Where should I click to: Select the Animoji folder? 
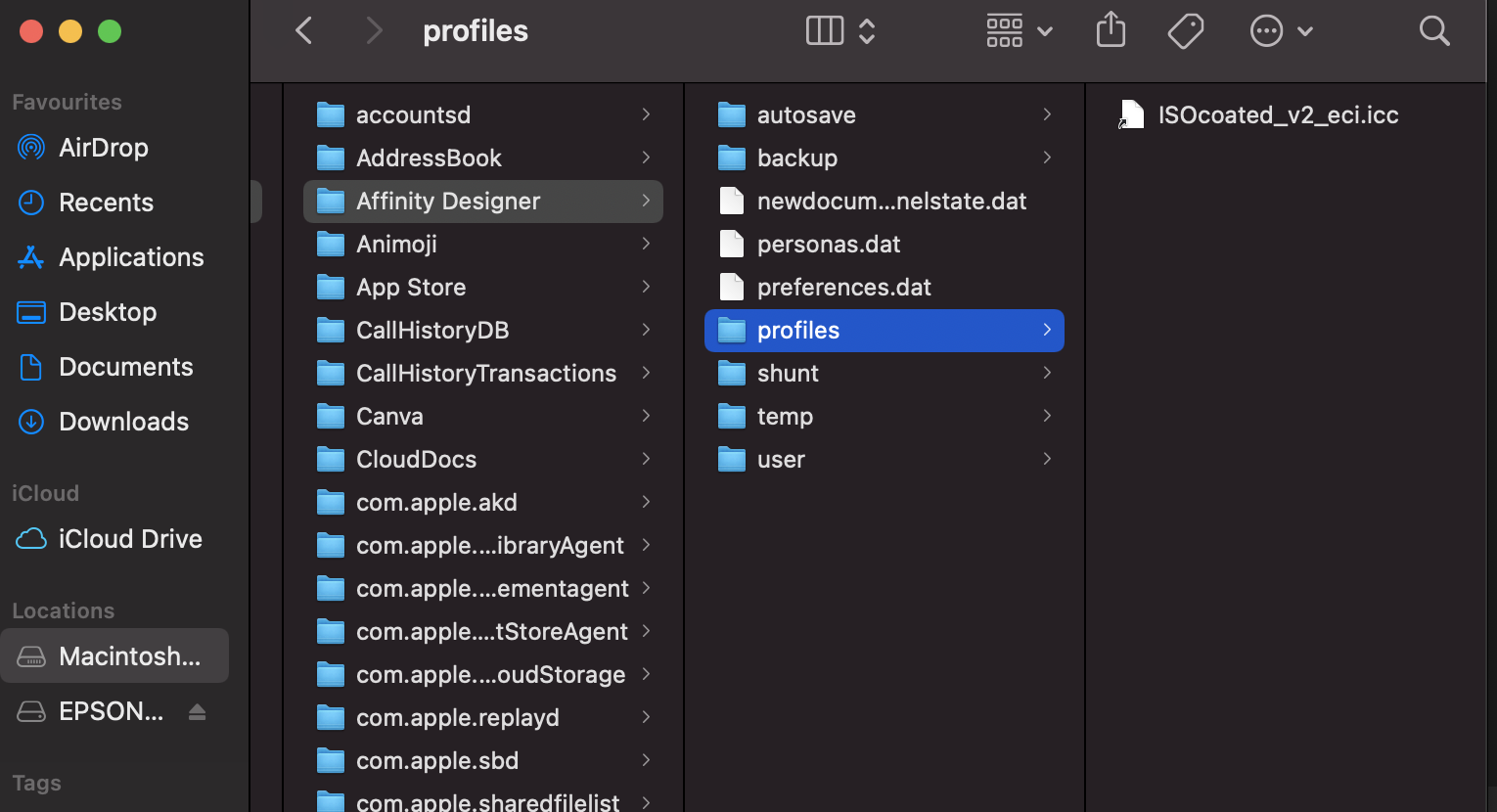(x=483, y=245)
